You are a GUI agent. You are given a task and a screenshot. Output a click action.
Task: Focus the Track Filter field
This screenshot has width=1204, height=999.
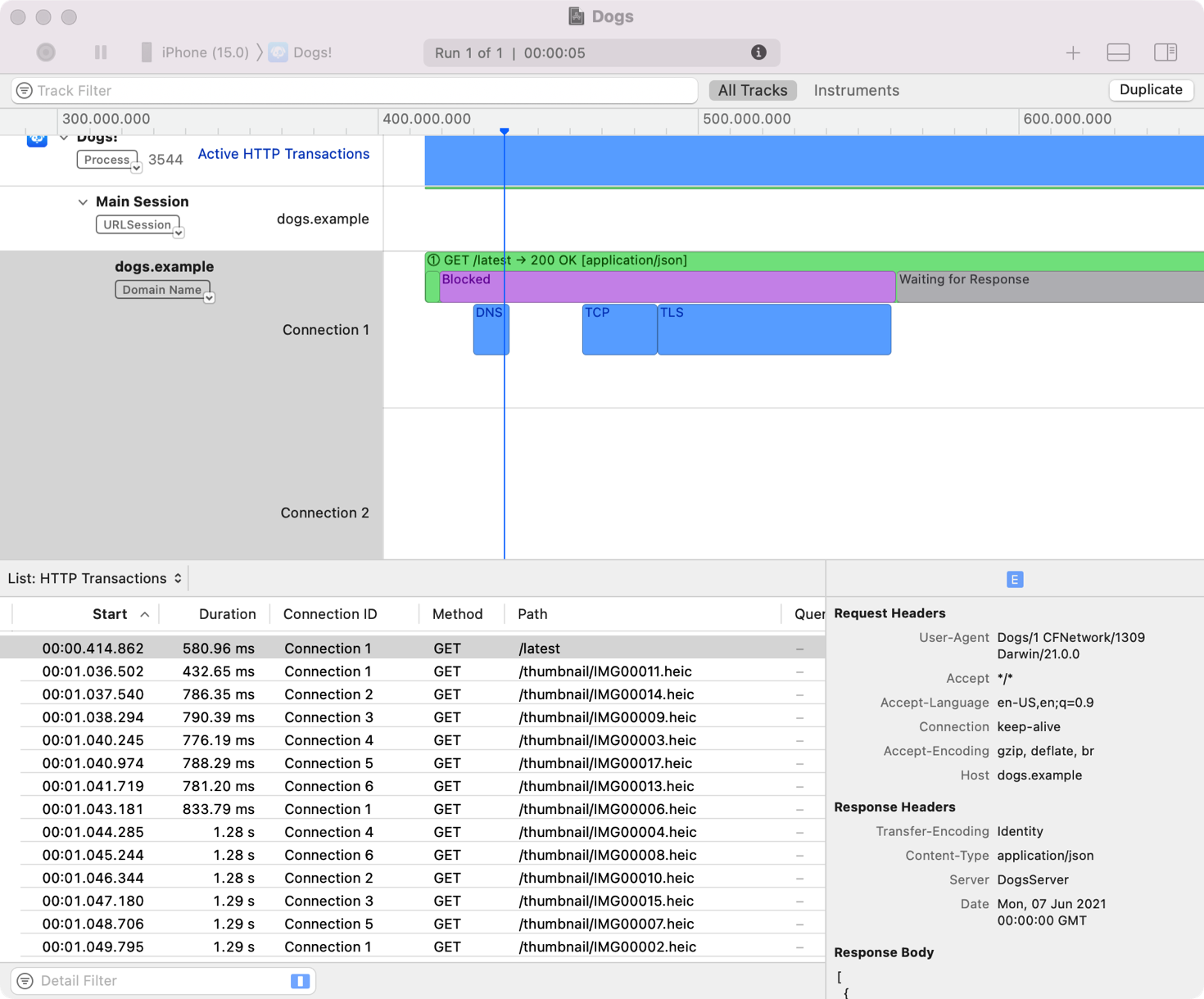pos(355,91)
